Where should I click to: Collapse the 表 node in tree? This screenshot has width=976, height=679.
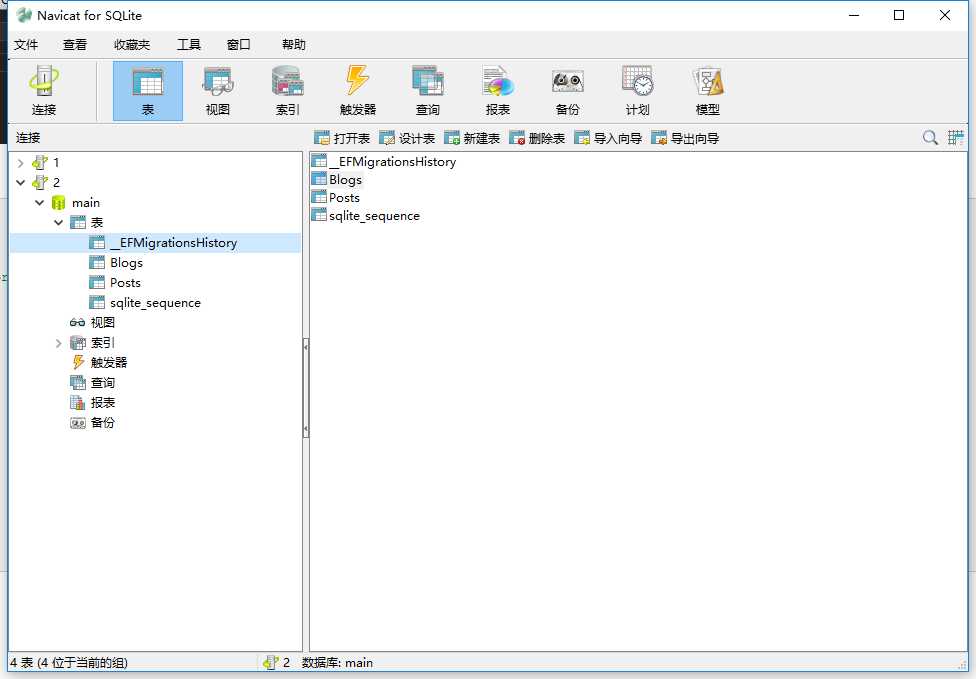(x=59, y=223)
